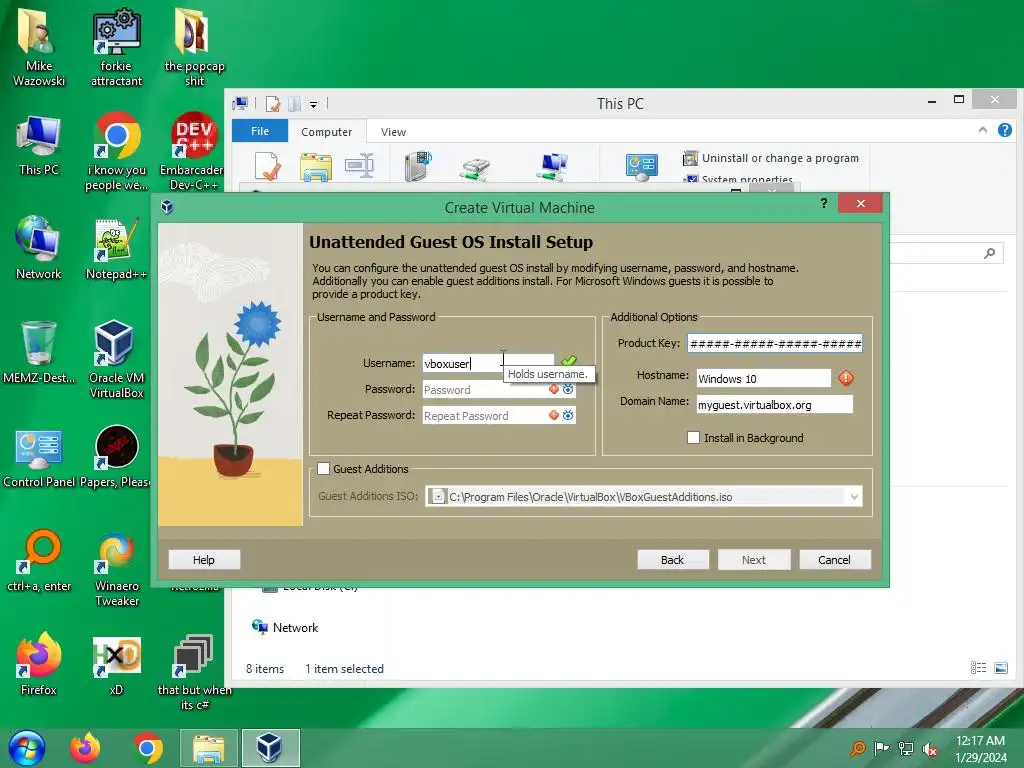Enable Install in Background checkbox
The width and height of the screenshot is (1024, 768).
[x=694, y=438]
